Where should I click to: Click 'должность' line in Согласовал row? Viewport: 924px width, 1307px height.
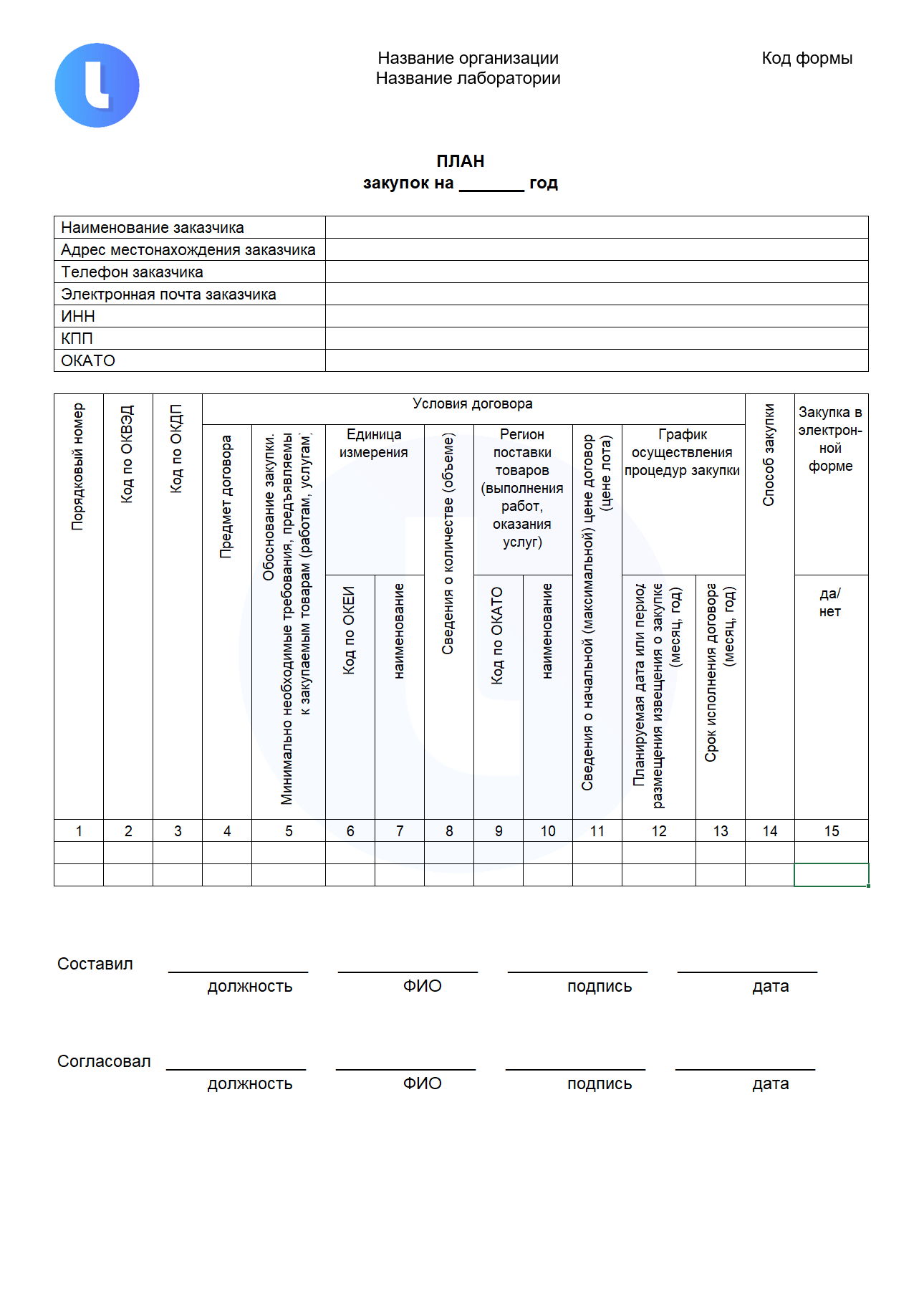[x=236, y=1070]
